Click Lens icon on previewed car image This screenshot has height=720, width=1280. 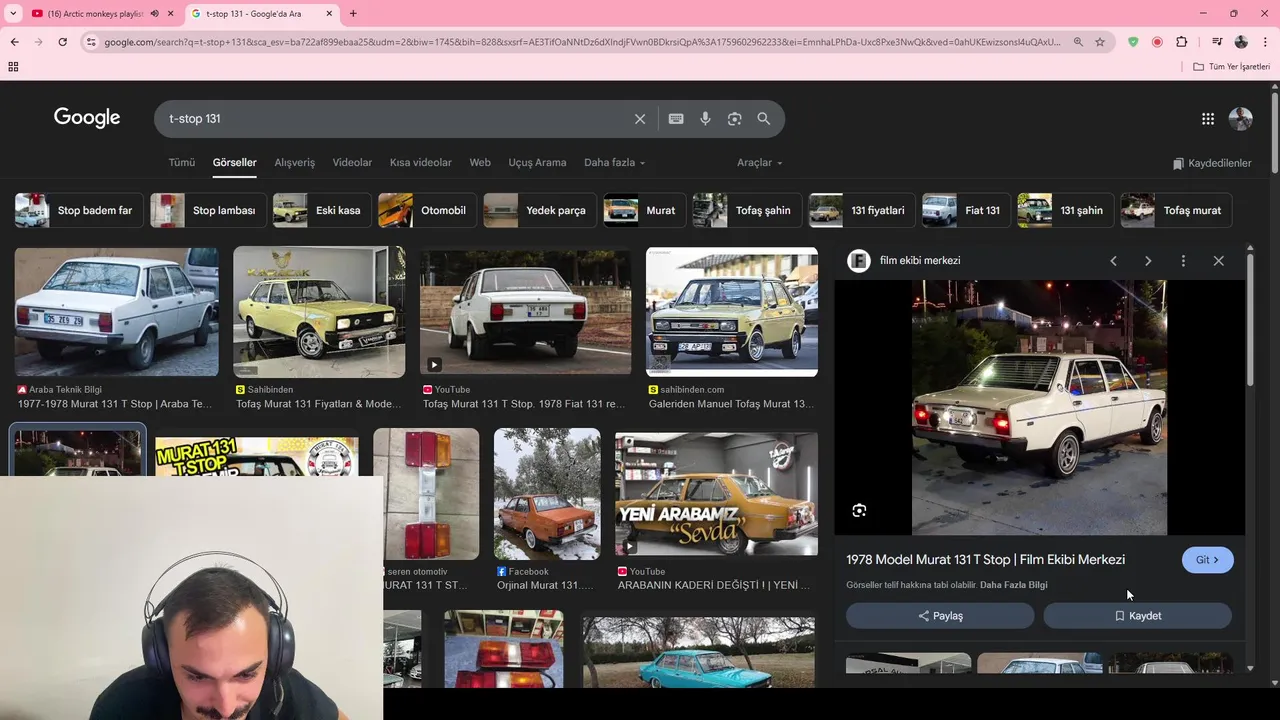(859, 511)
